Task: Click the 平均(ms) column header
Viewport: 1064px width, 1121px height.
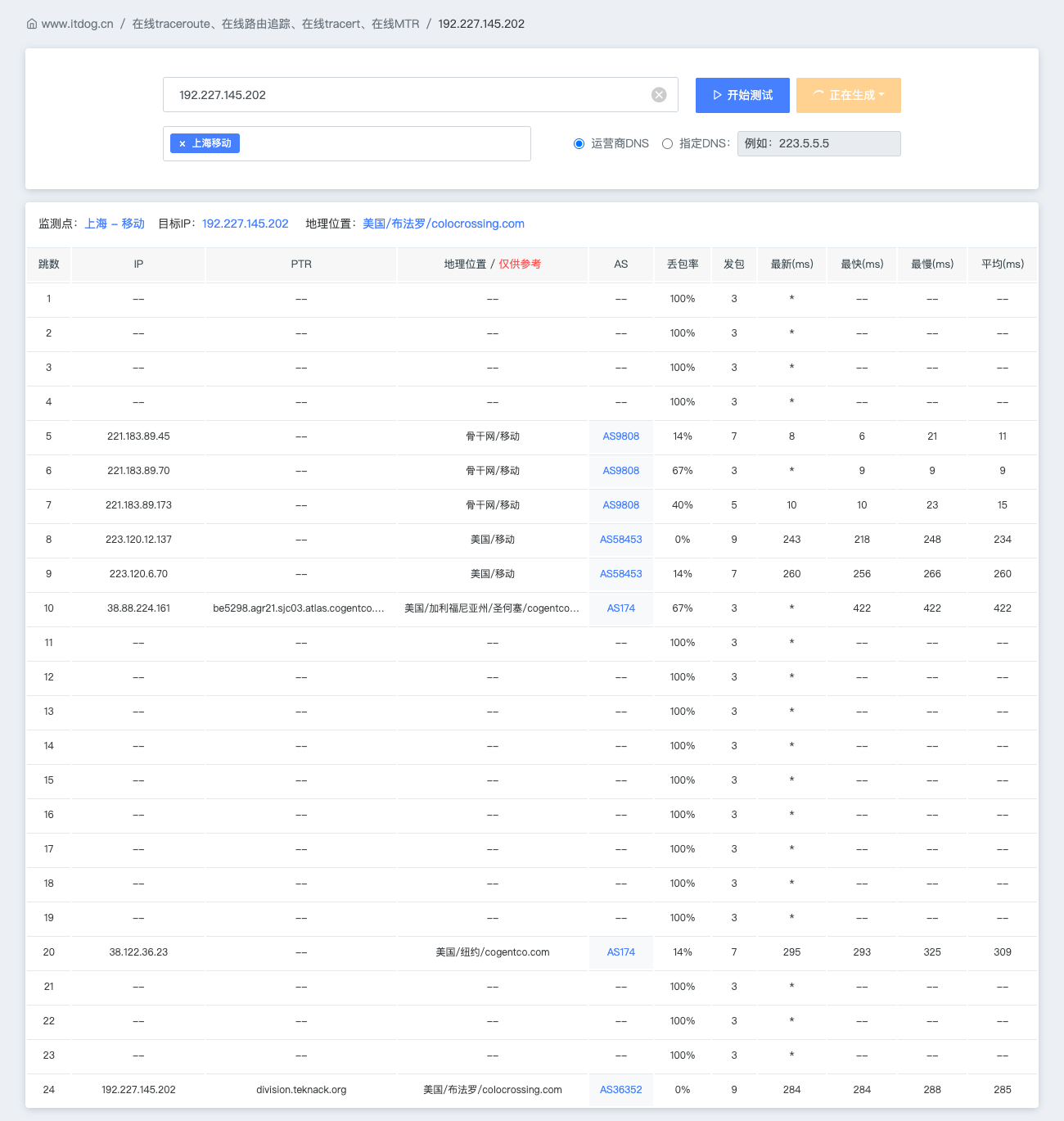Action: pos(1003,264)
